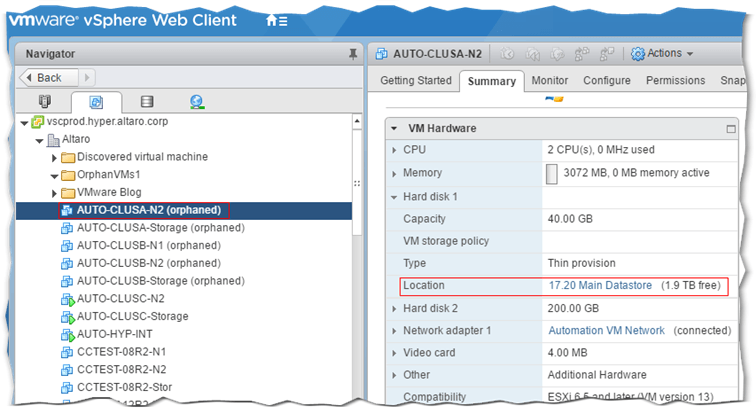Expand the VMware Blog folder
This screenshot has height=414, width=756.
[x=54, y=193]
